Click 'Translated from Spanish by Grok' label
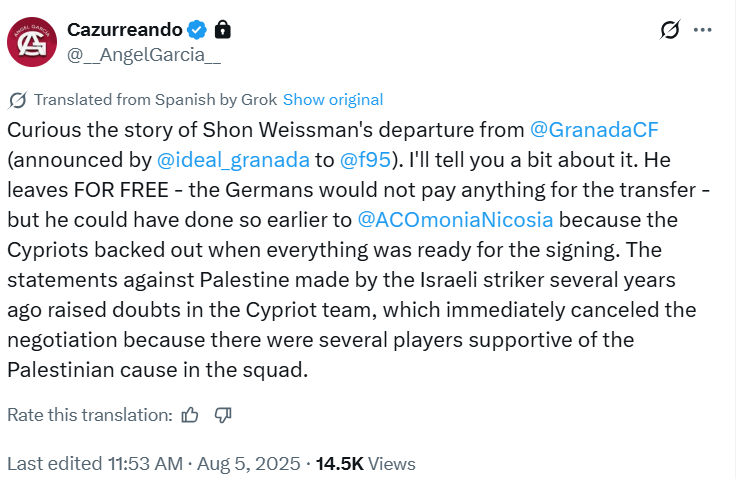The height and width of the screenshot is (479, 743). point(155,100)
